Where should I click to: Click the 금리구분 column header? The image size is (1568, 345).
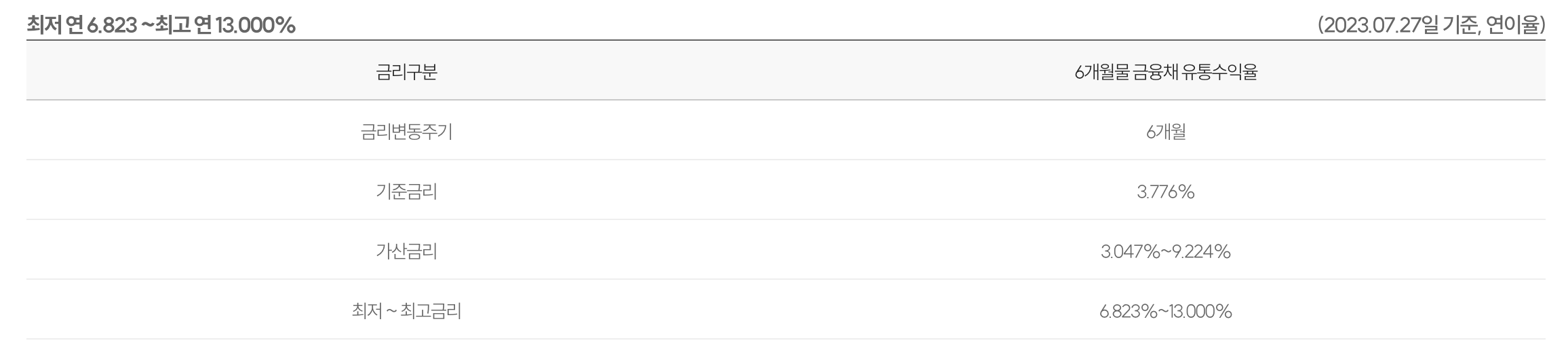pos(406,72)
